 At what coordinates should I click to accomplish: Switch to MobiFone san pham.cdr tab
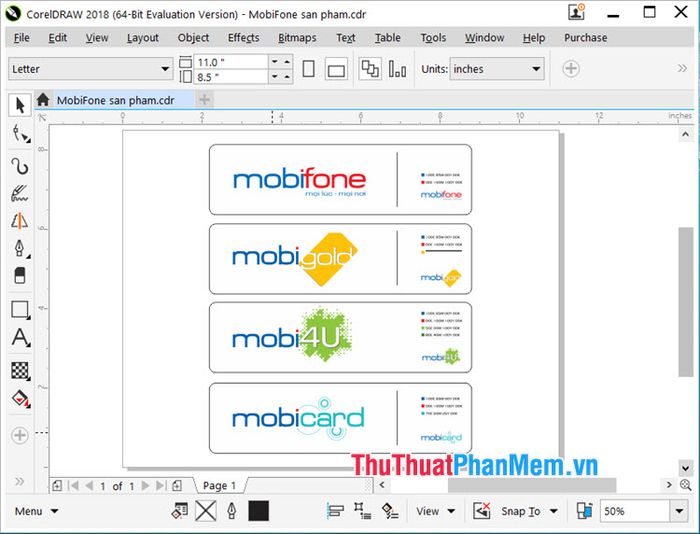116,100
